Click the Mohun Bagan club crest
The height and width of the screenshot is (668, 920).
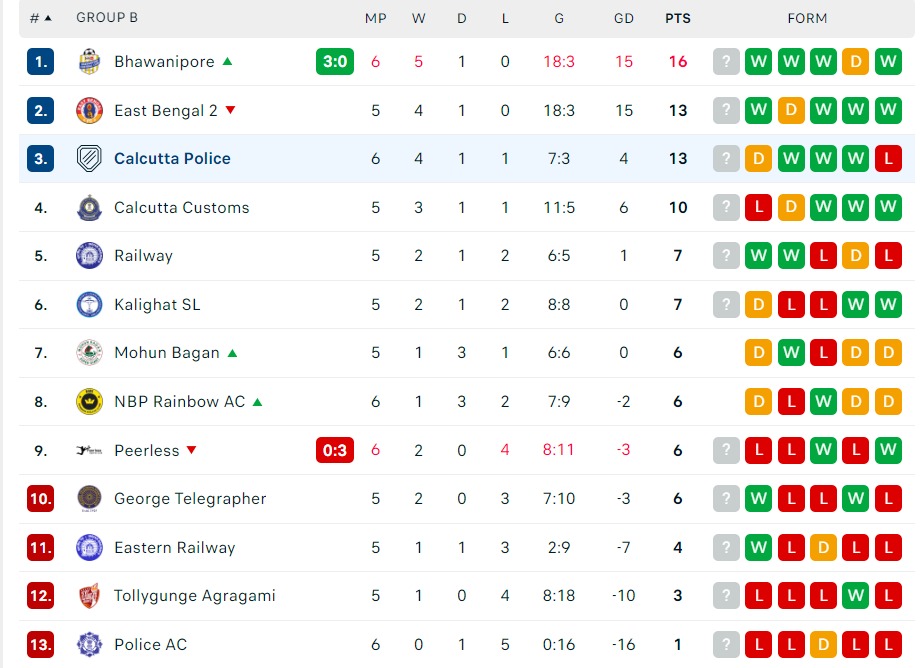coord(89,353)
